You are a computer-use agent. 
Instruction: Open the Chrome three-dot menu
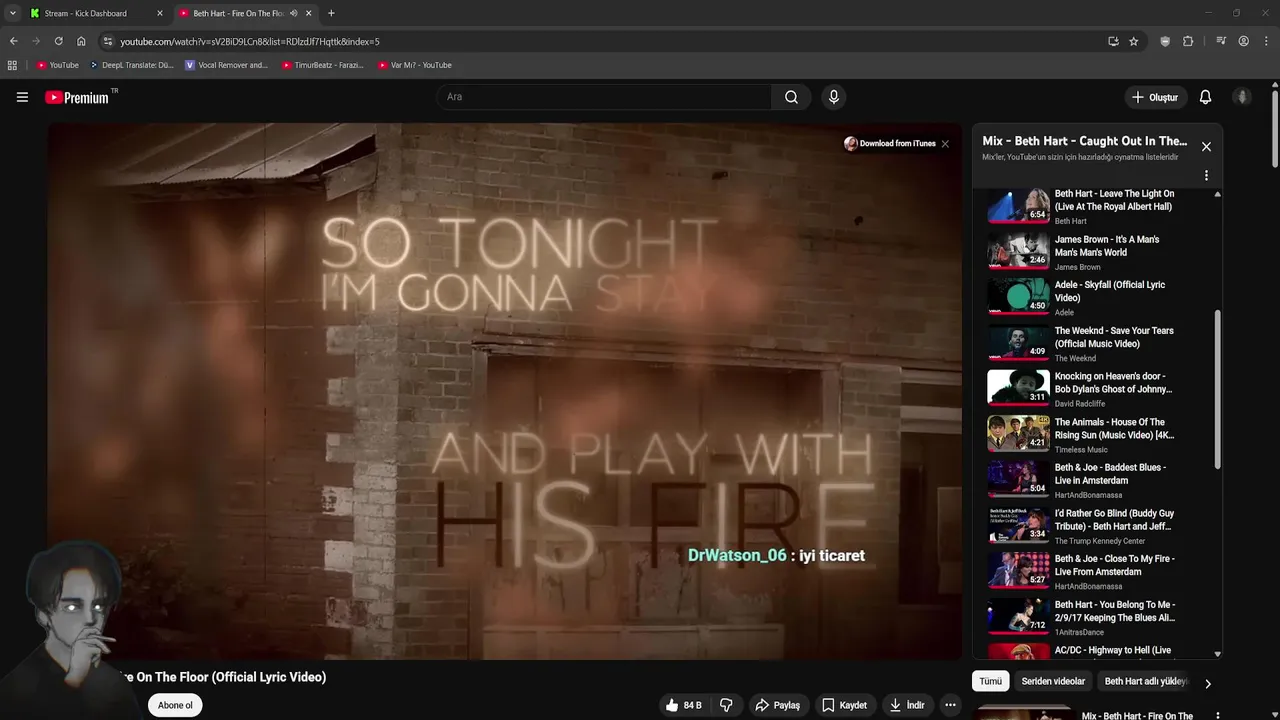click(x=1265, y=41)
